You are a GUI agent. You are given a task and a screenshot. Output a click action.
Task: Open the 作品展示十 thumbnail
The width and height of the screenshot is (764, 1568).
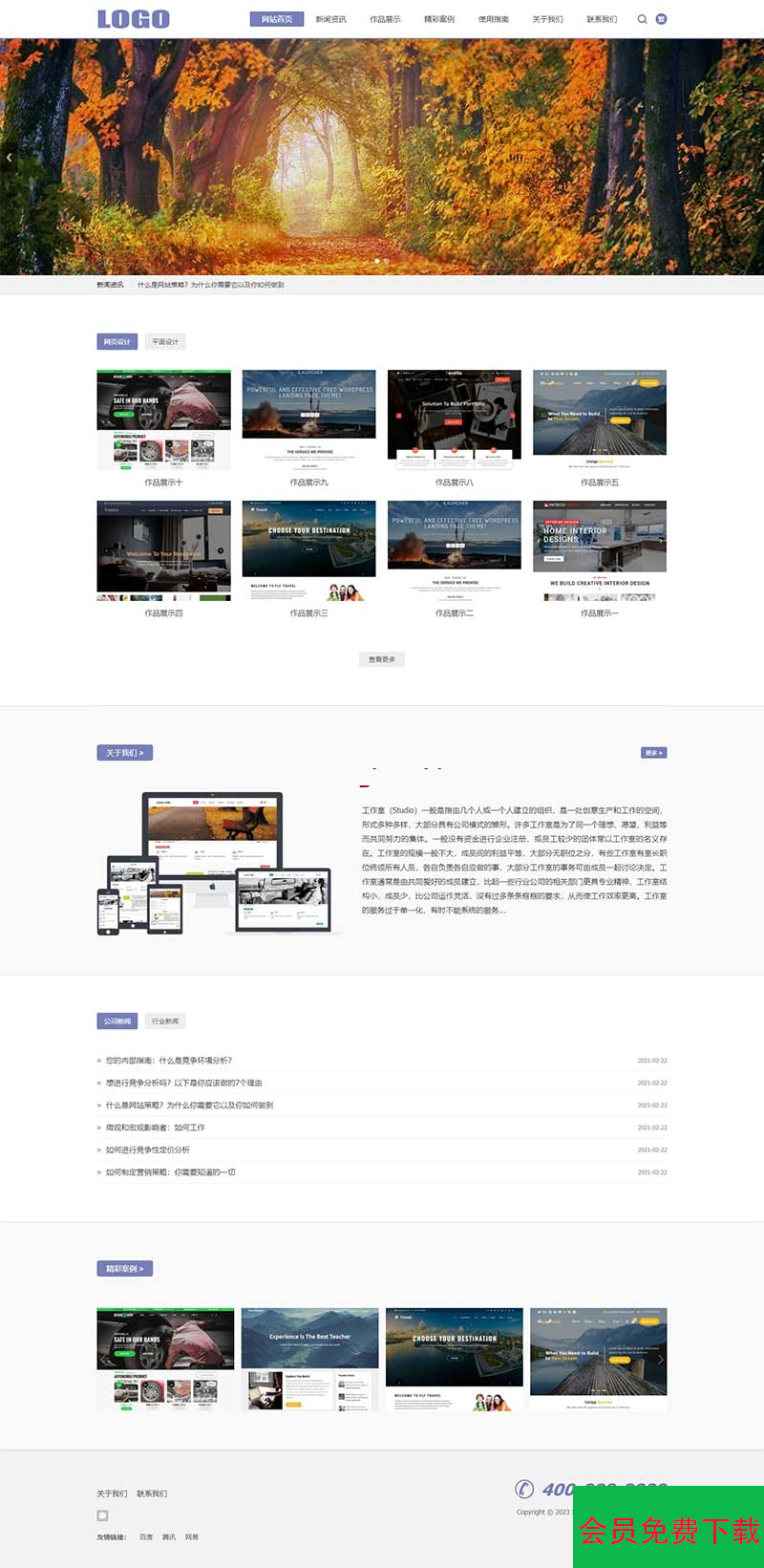click(x=163, y=419)
